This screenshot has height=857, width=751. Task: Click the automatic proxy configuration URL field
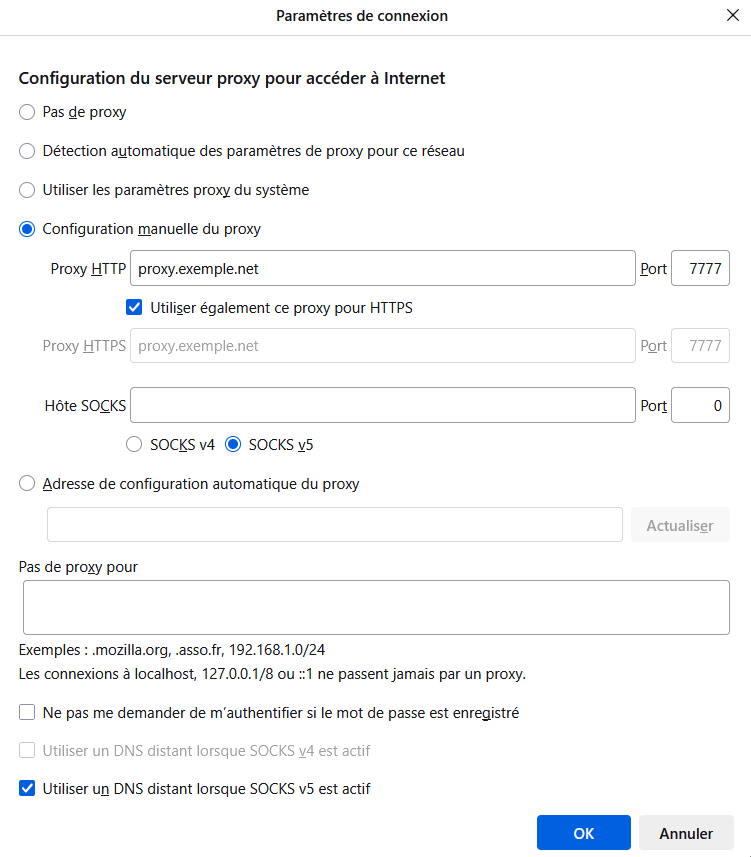(335, 525)
